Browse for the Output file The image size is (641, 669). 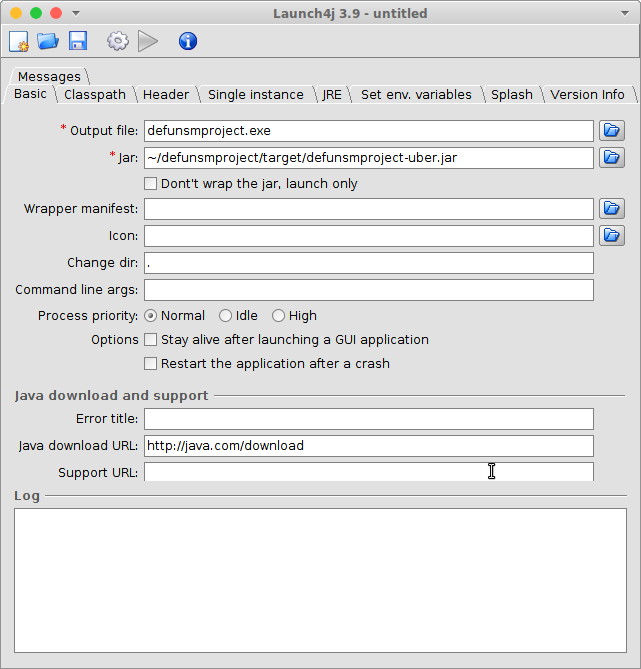click(x=612, y=131)
